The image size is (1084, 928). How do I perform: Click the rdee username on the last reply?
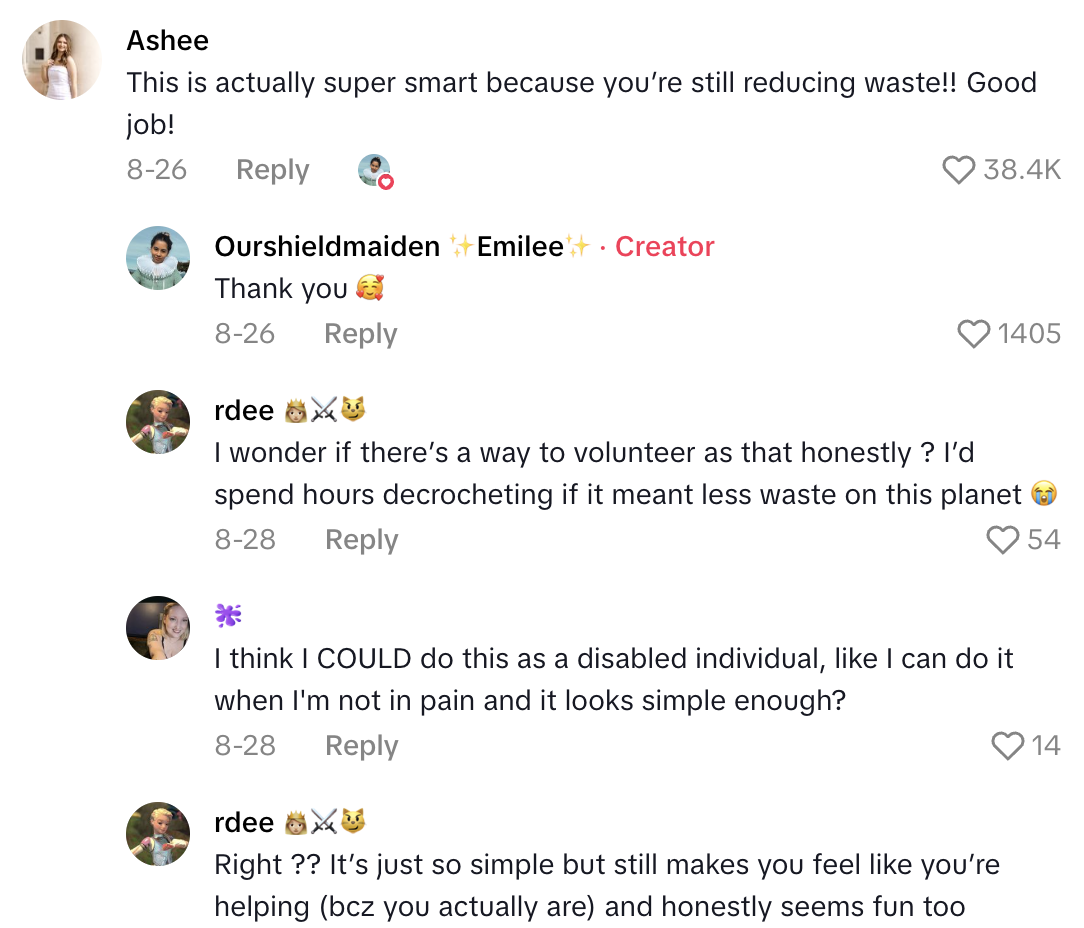click(x=244, y=822)
